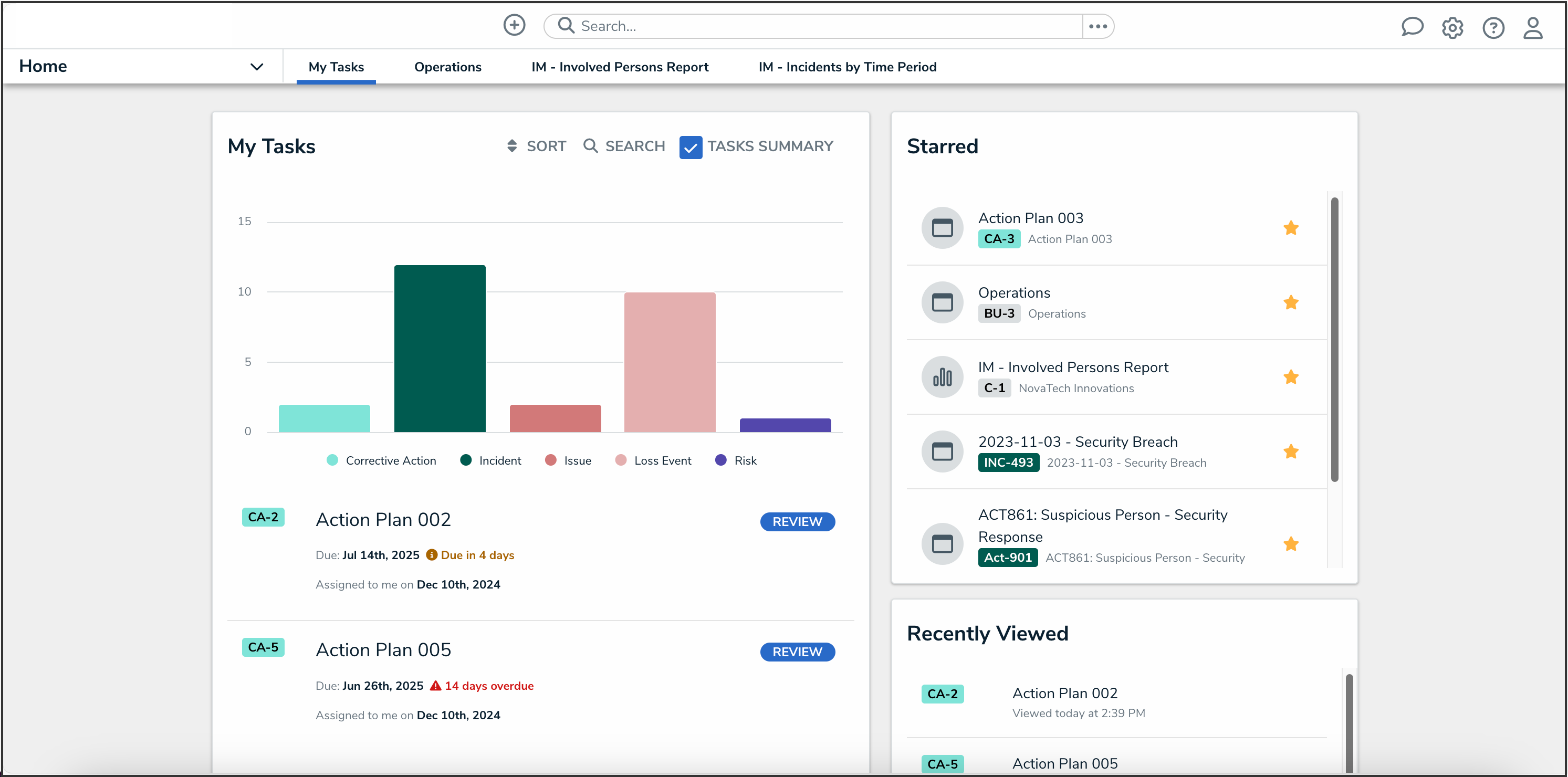Toggle the Incident legend color dot
The image size is (1568, 777).
point(466,460)
